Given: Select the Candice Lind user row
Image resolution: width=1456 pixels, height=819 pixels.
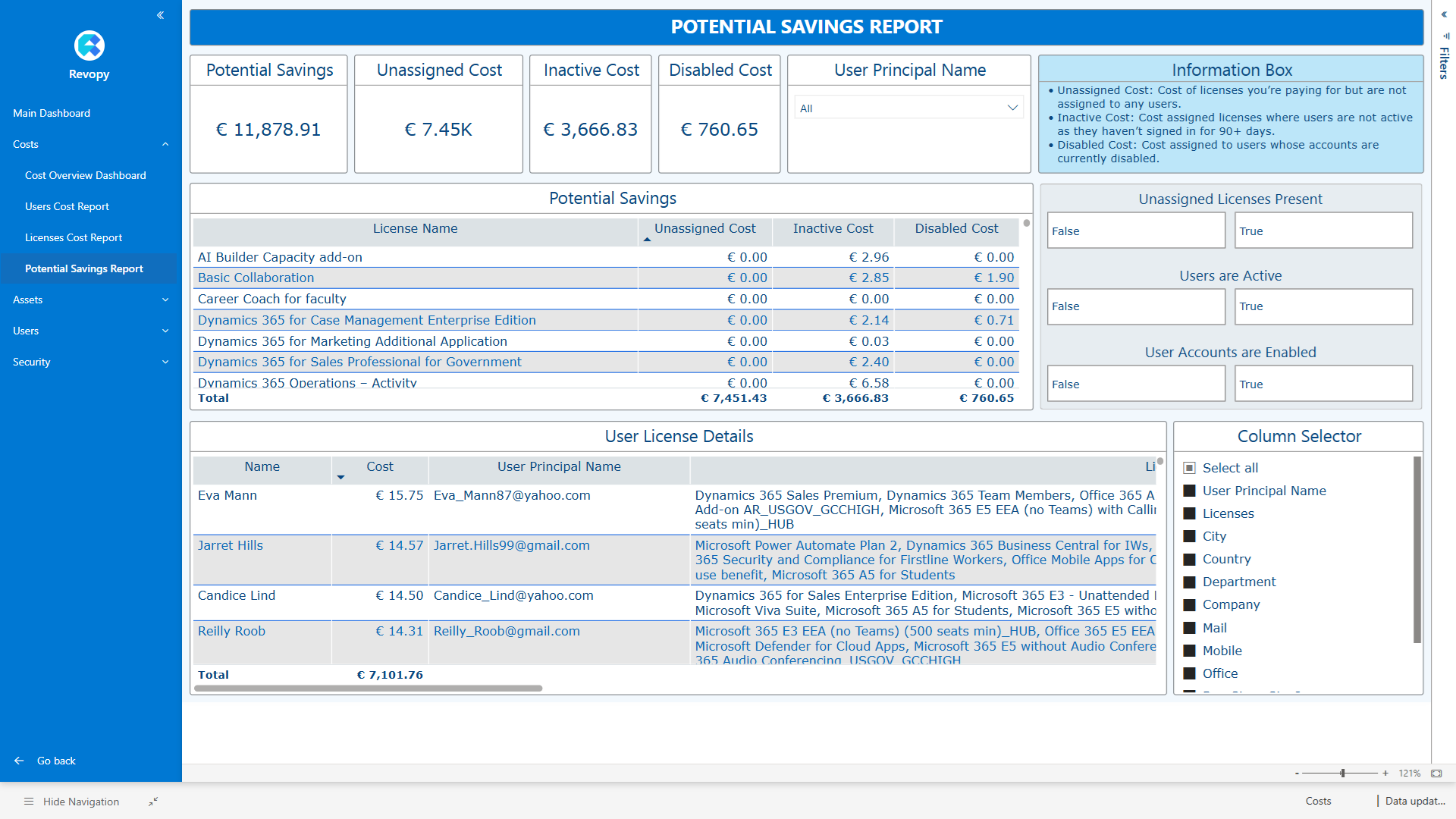Looking at the screenshot, I should pos(675,603).
